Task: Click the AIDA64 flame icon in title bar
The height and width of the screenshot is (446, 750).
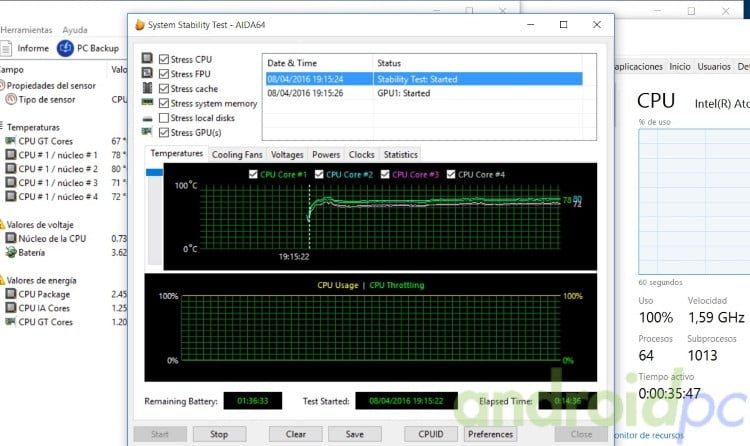Action: pyautogui.click(x=140, y=24)
